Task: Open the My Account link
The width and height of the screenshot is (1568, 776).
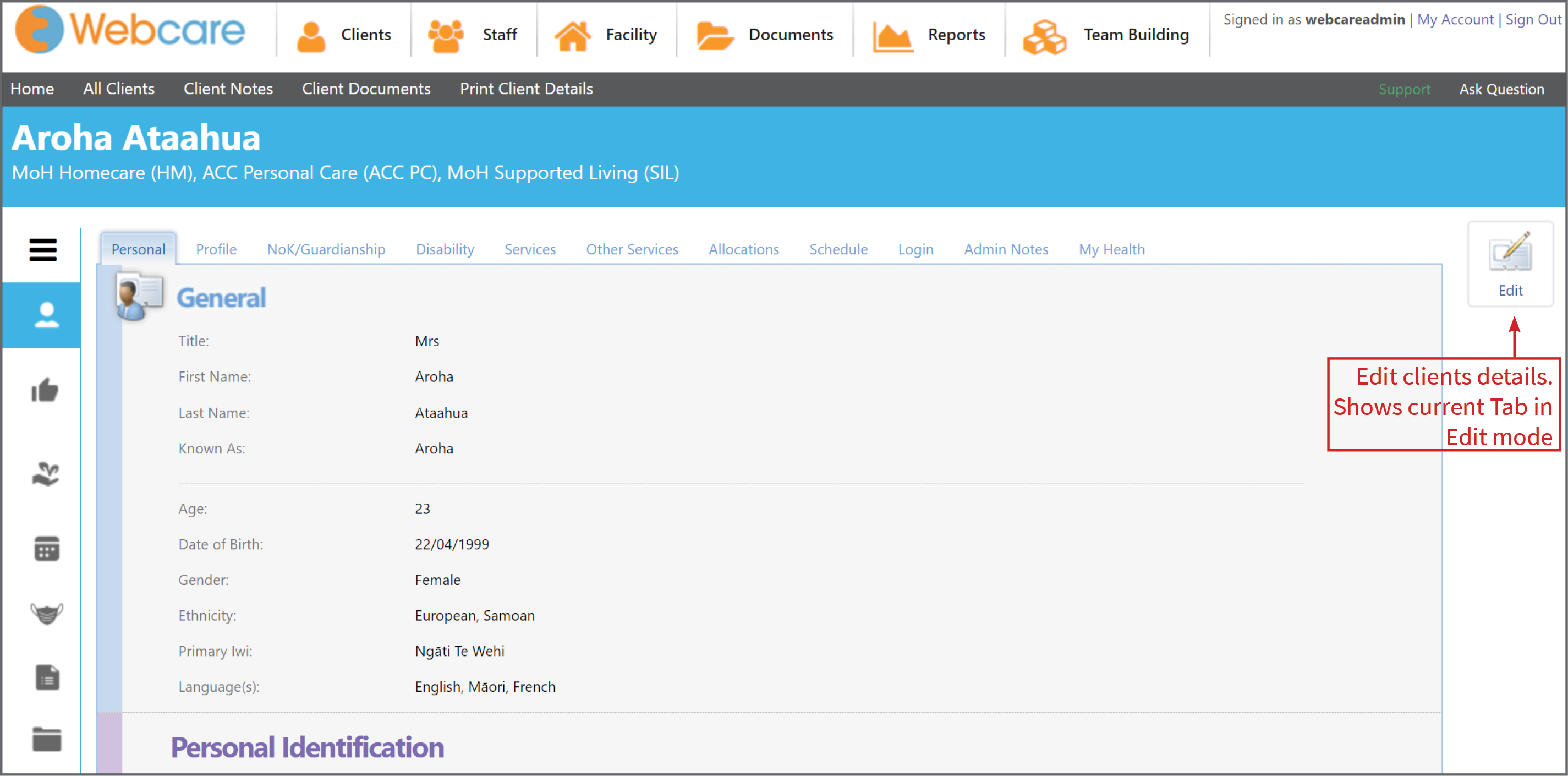Action: click(x=1455, y=19)
